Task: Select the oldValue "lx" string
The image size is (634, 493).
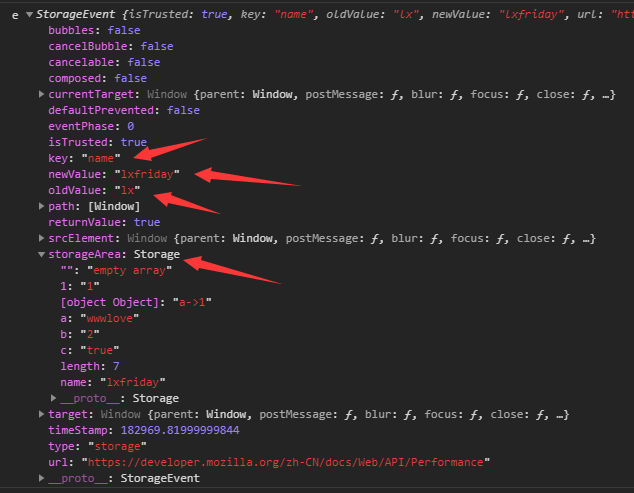Action: [x=127, y=190]
